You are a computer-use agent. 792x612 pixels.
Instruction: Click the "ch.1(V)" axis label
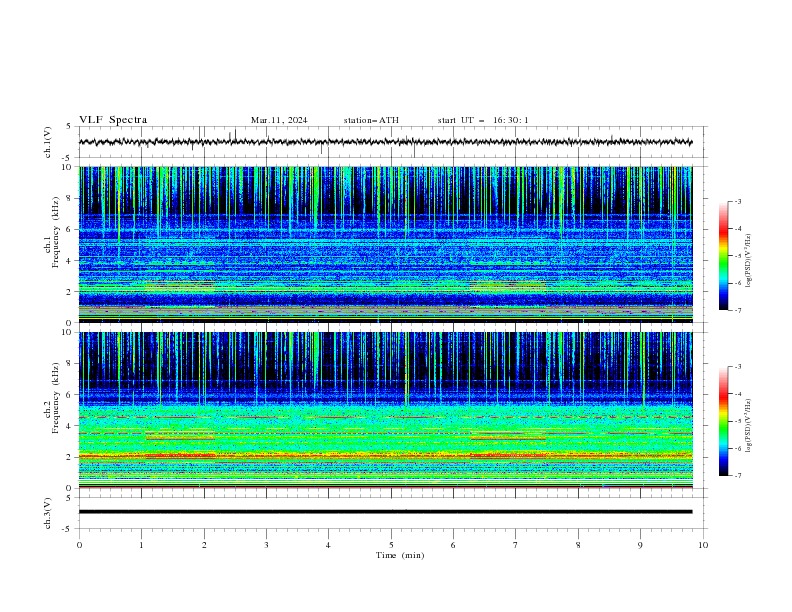48,142
